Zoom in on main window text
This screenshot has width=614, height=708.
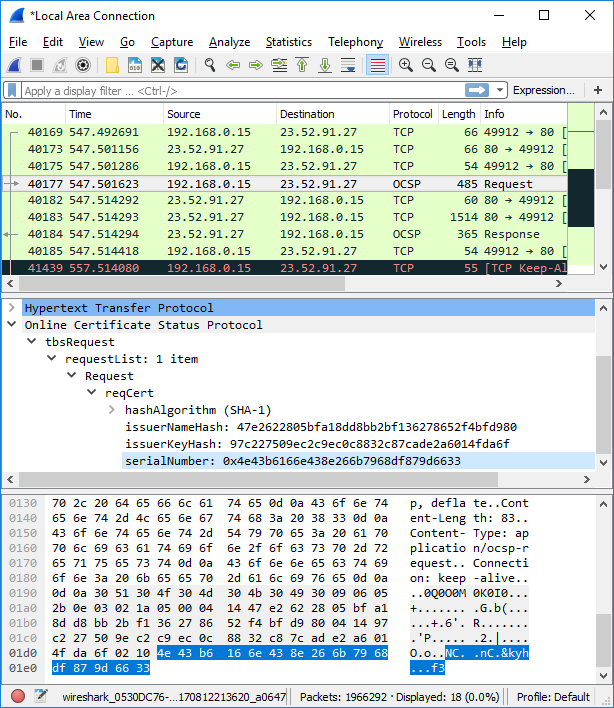(x=406, y=65)
